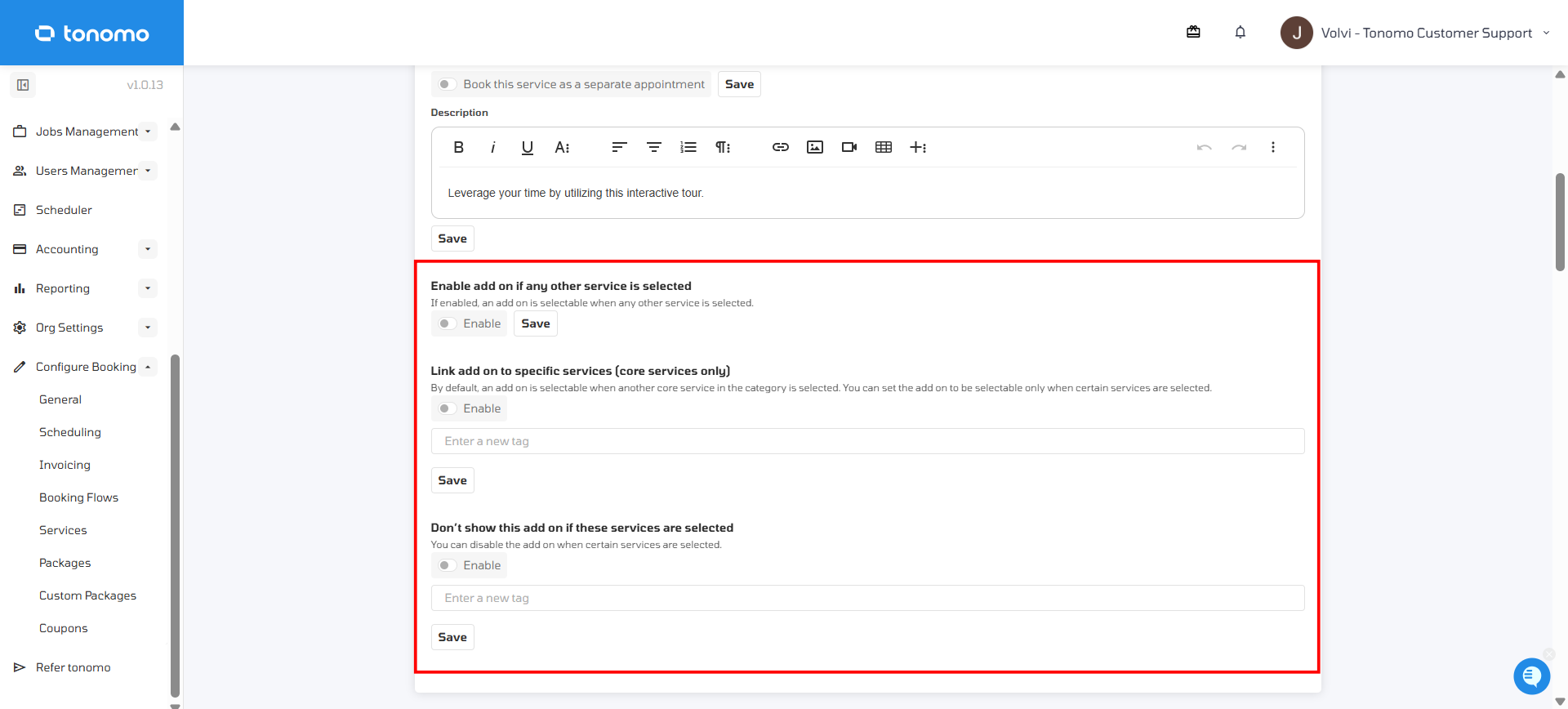The image size is (1568, 709).
Task: Save the description text
Action: tap(452, 239)
